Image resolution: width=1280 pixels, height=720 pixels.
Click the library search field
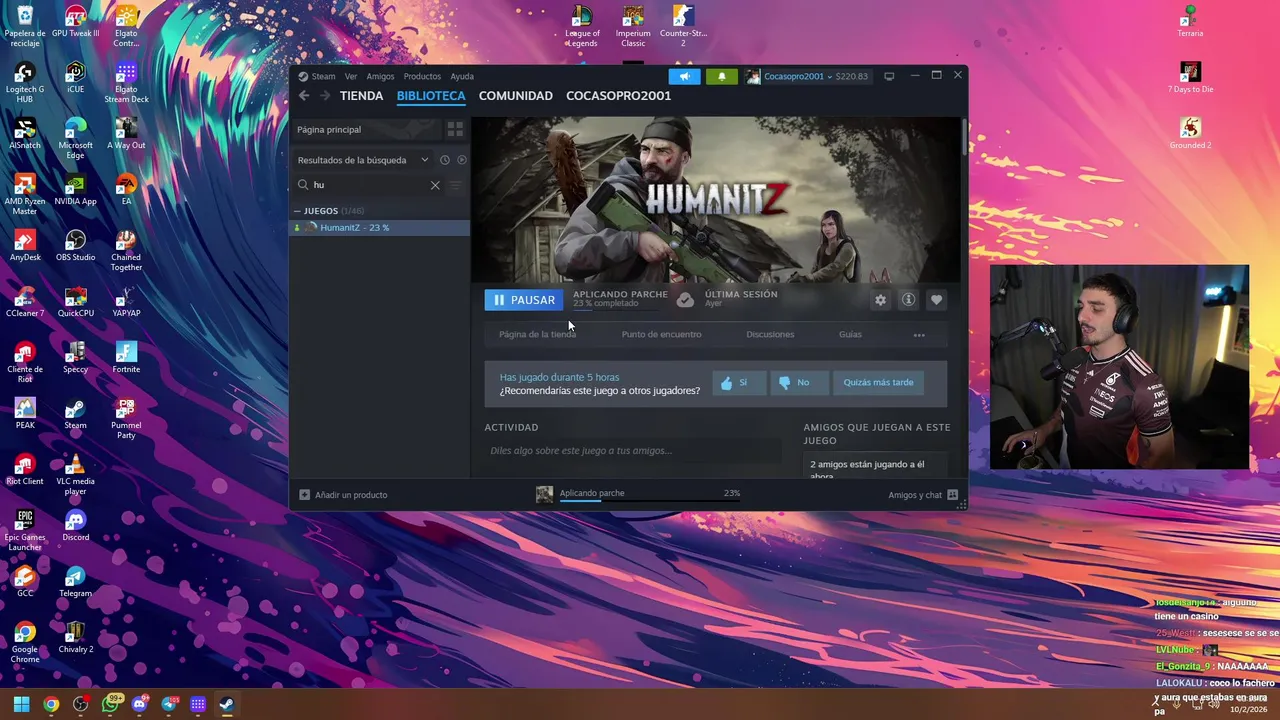tap(366, 185)
